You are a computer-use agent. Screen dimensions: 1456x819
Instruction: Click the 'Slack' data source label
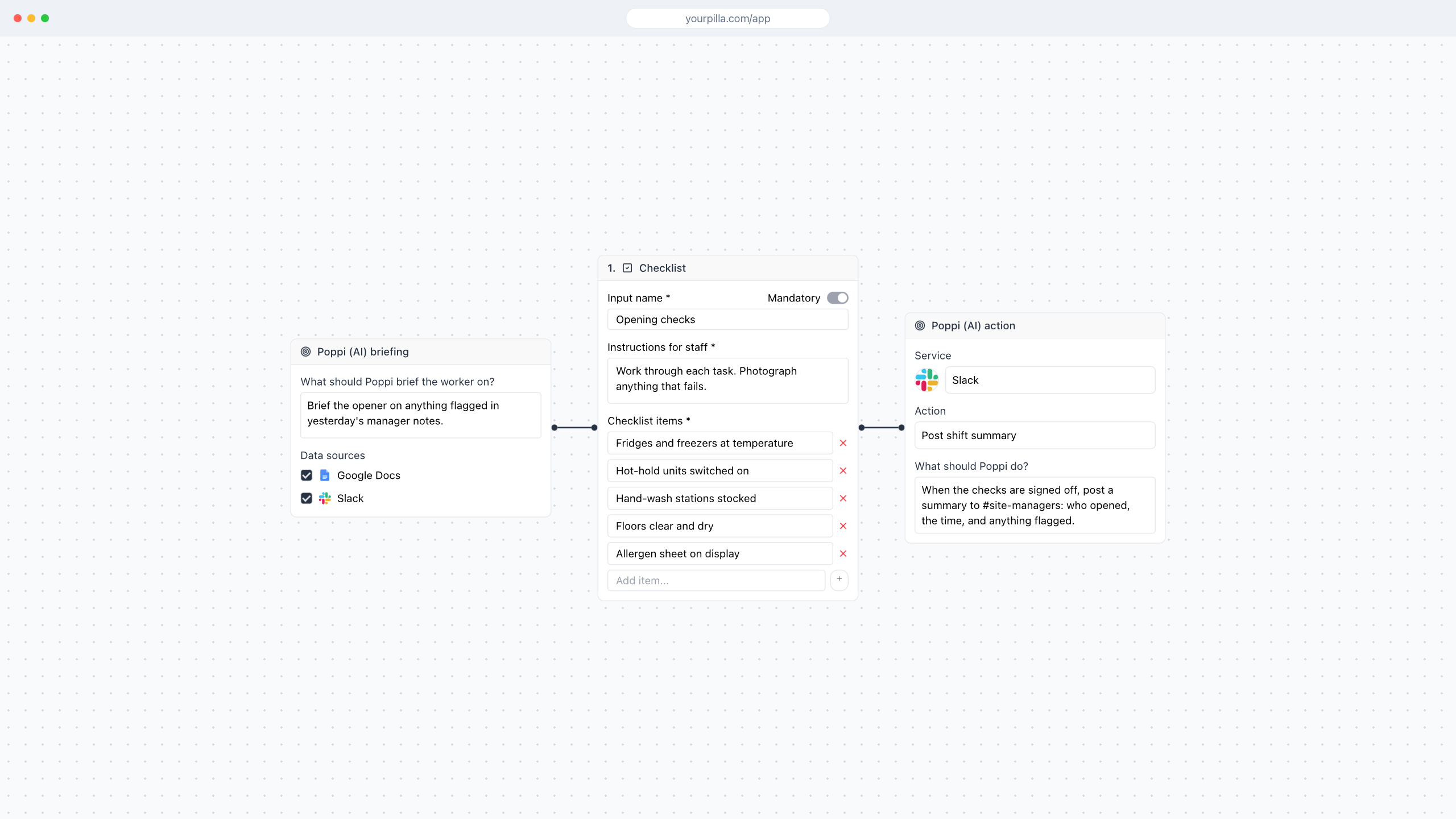(x=350, y=498)
